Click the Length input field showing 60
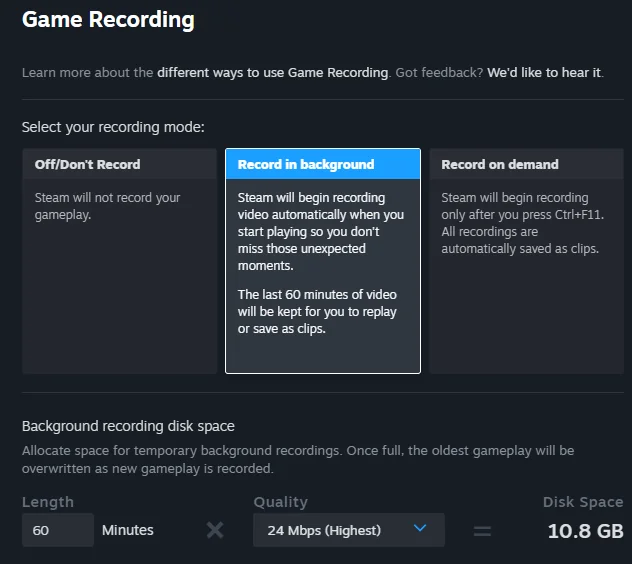The width and height of the screenshot is (632, 564). (x=57, y=530)
